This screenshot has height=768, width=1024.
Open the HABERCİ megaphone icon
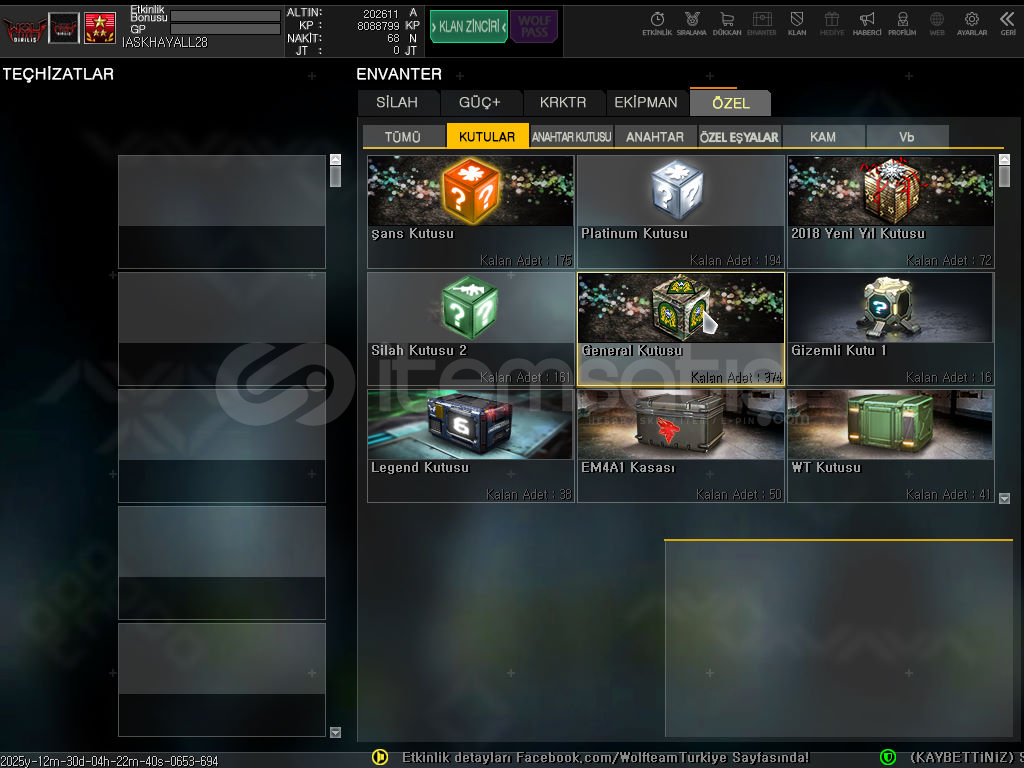(x=867, y=24)
